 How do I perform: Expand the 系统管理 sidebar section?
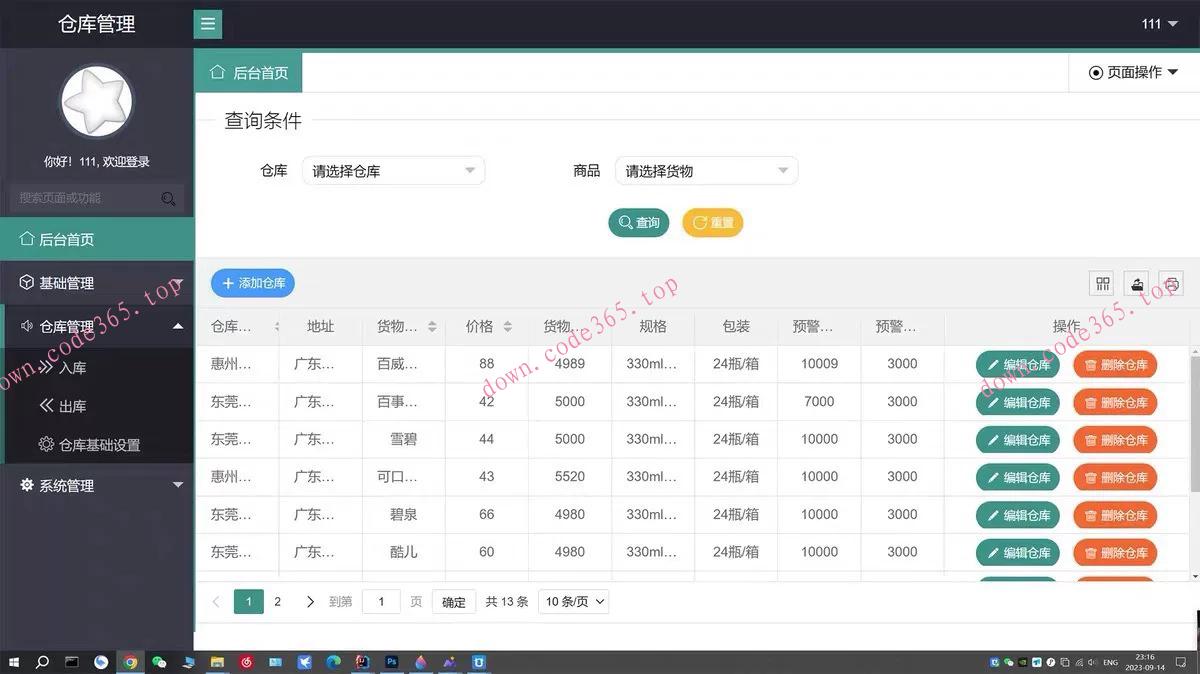(x=178, y=485)
